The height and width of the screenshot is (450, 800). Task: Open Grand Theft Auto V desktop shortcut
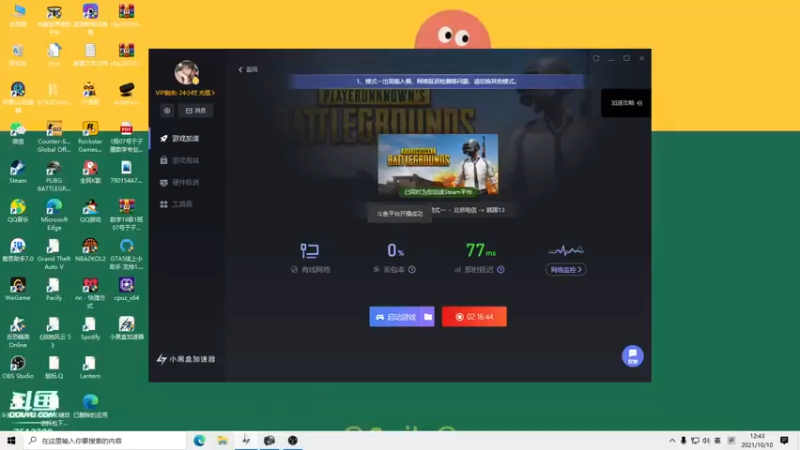[54, 255]
